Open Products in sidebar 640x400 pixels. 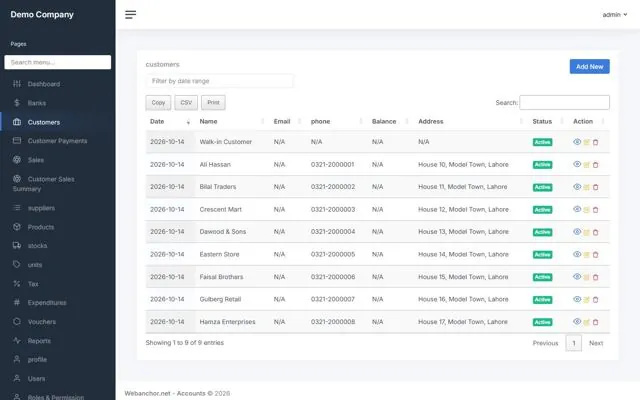(x=58, y=227)
